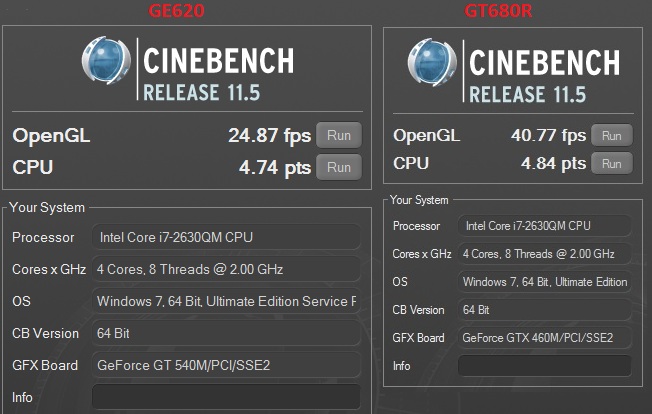
Task: Click the Cinebench globe logo in GT680R panel
Action: [x=432, y=63]
